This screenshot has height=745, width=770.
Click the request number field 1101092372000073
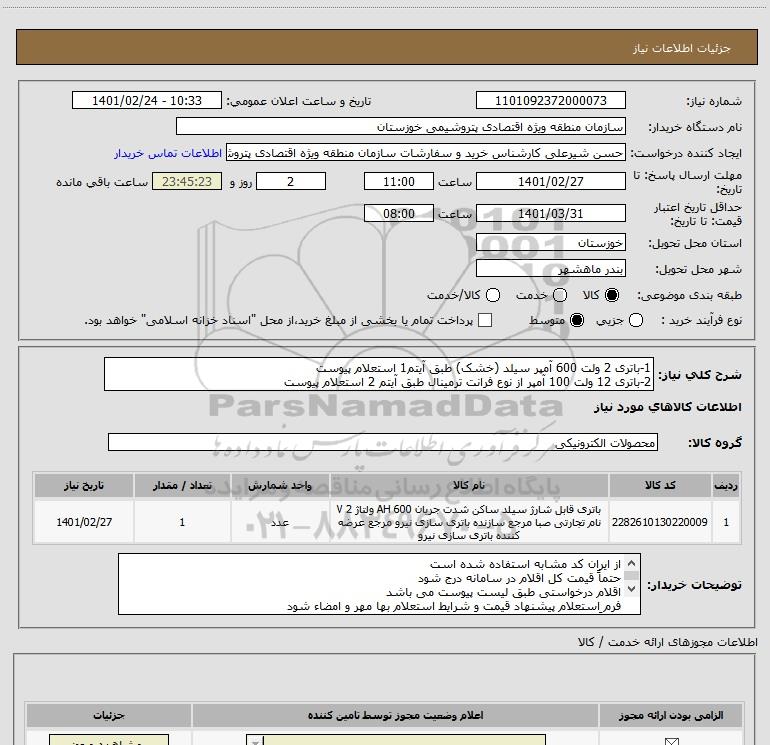(550, 100)
